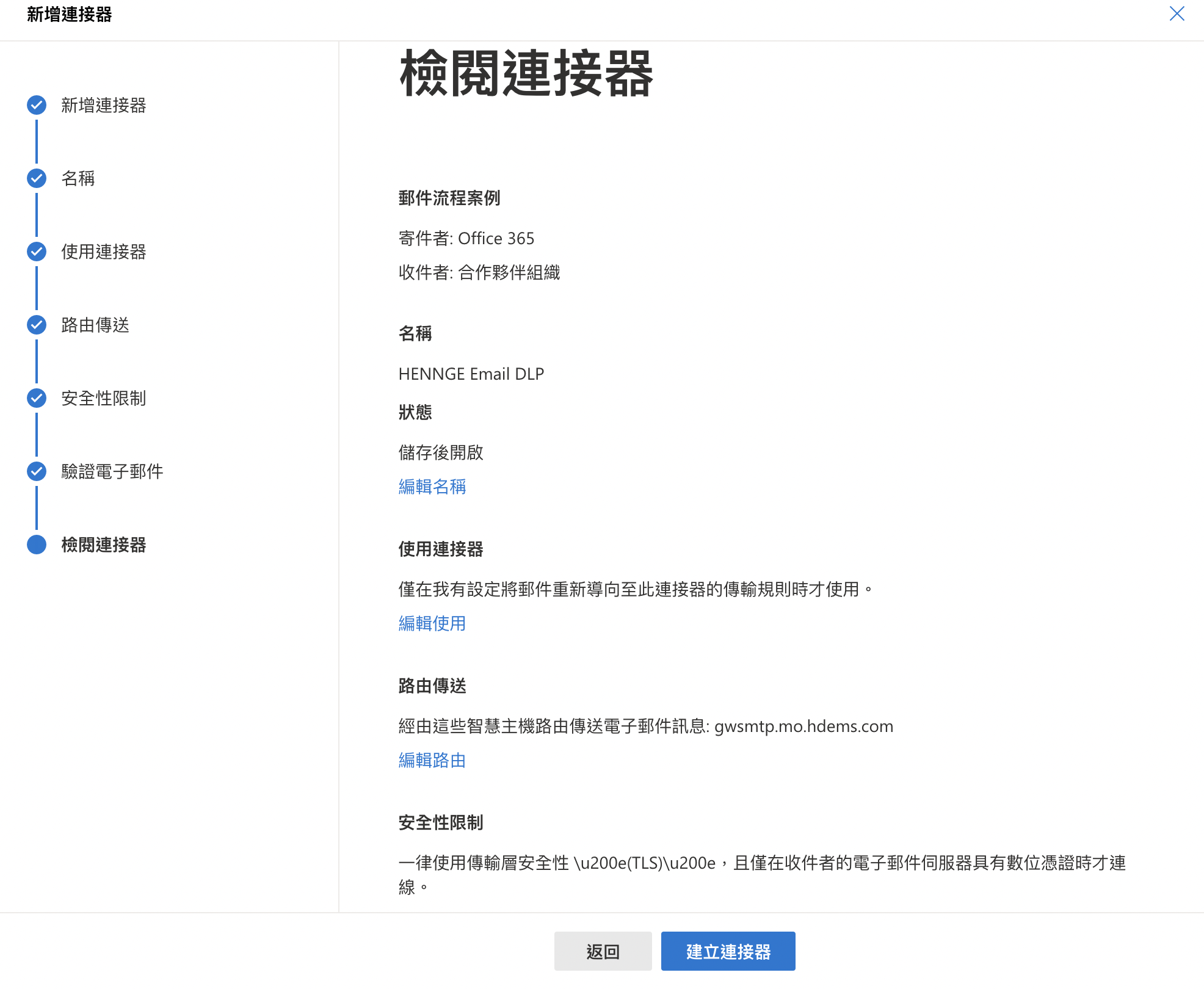Screen dimensions: 1204x989
Task: Click the 狀態 section heading
Action: coord(415,412)
